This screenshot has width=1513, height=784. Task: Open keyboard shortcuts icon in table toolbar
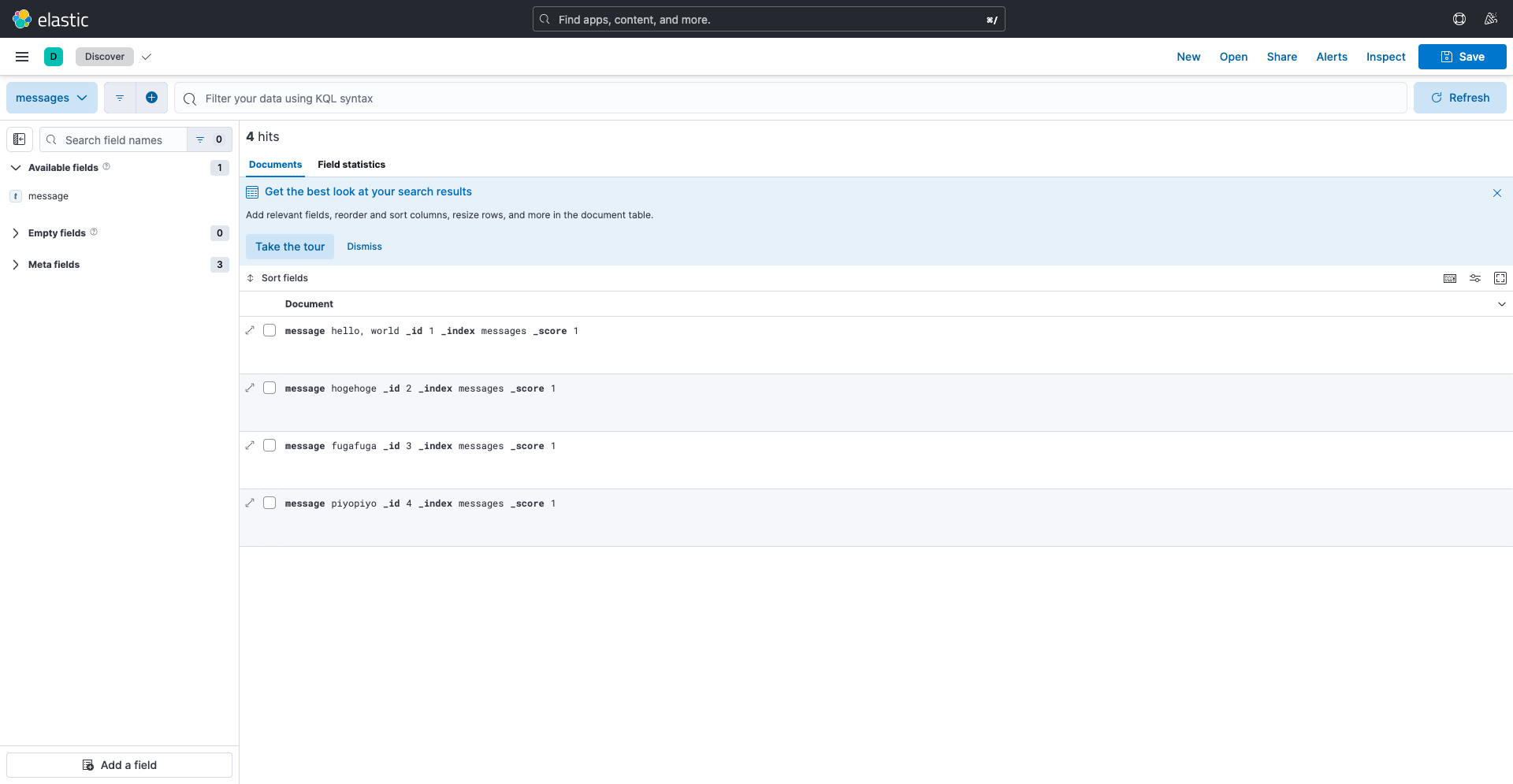tap(1450, 278)
